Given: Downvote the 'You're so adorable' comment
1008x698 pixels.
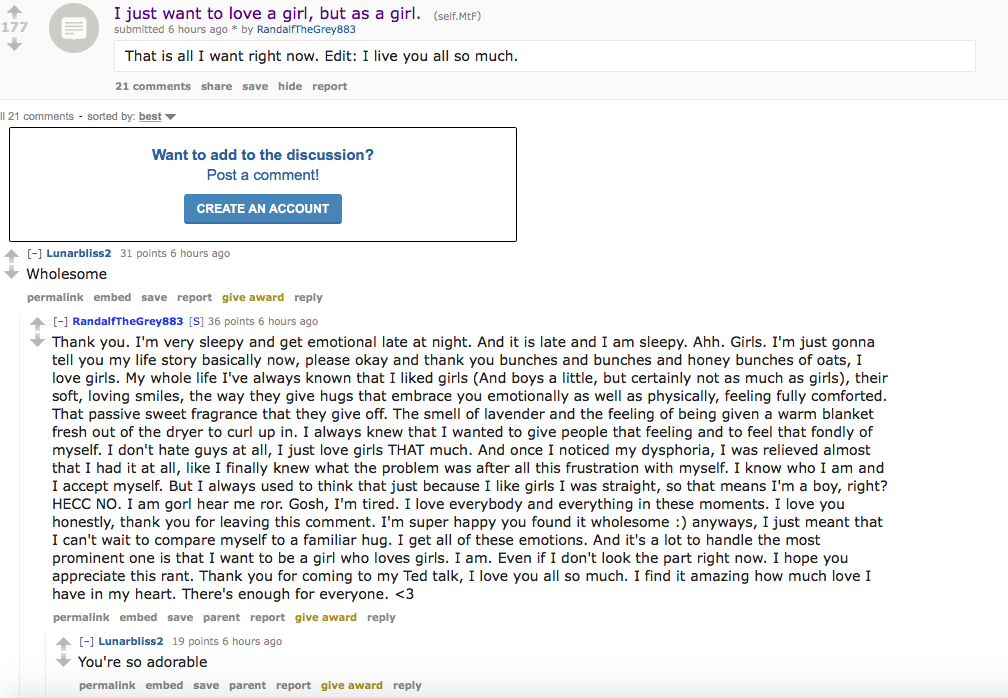Looking at the screenshot, I should point(63,660).
